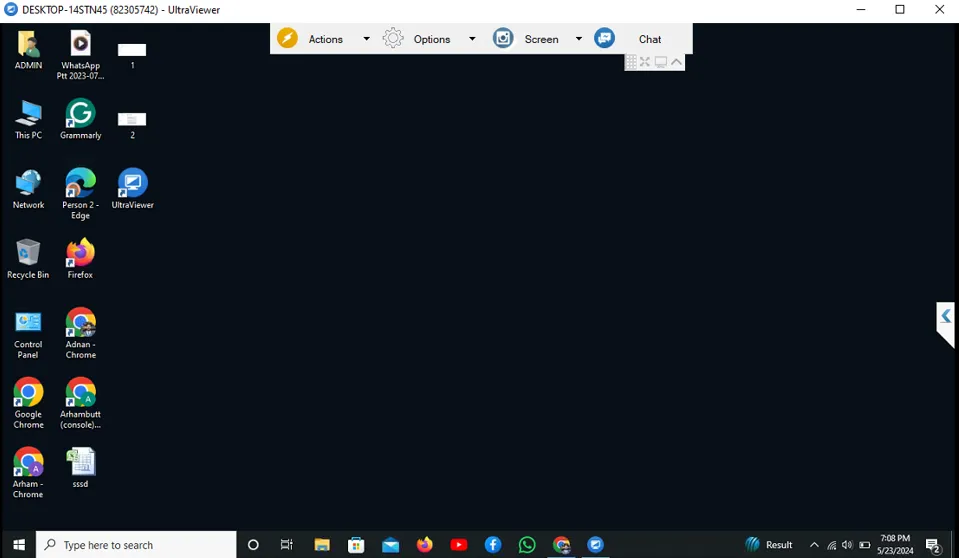Expand the dropdown arrow next to Actions
The width and height of the screenshot is (959, 558).
[x=366, y=39]
